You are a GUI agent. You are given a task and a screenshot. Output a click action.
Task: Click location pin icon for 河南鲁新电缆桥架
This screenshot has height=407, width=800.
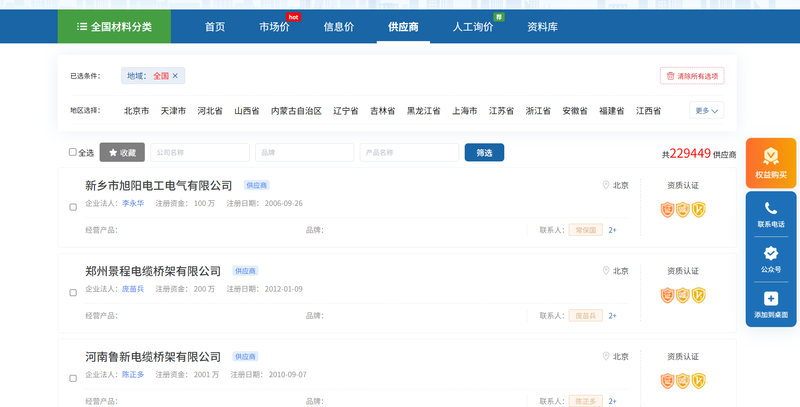tap(606, 356)
